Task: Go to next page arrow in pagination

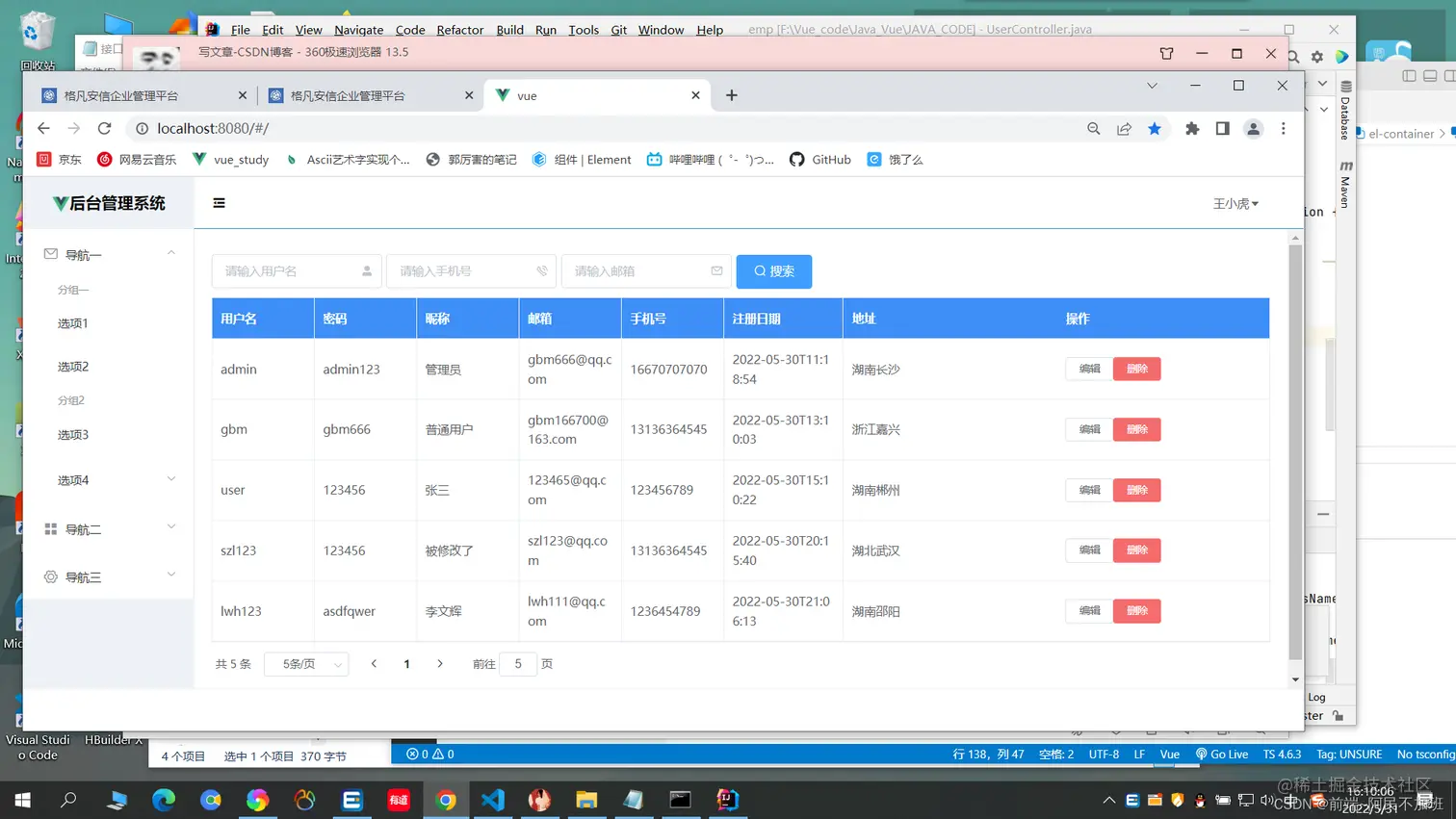Action: click(x=440, y=664)
